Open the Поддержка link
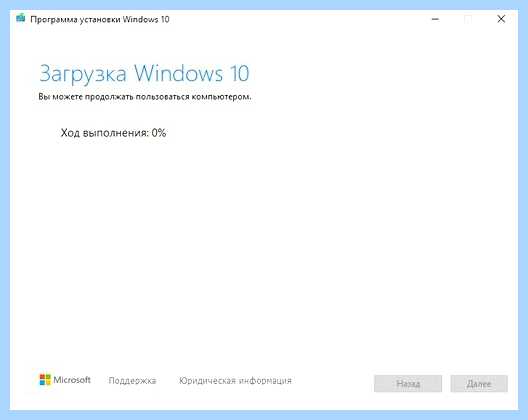The height and width of the screenshot is (420, 528). pos(132,381)
